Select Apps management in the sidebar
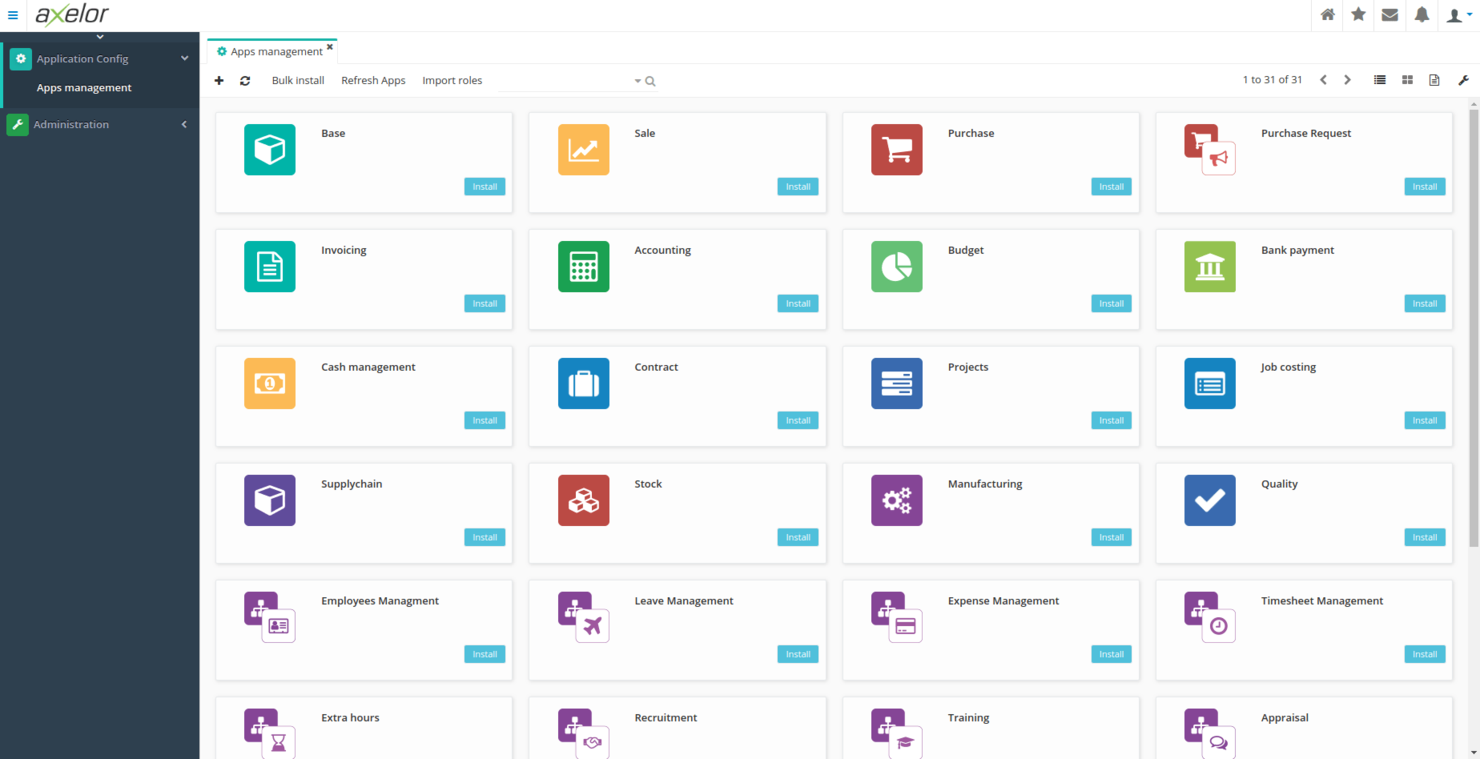 tap(84, 87)
